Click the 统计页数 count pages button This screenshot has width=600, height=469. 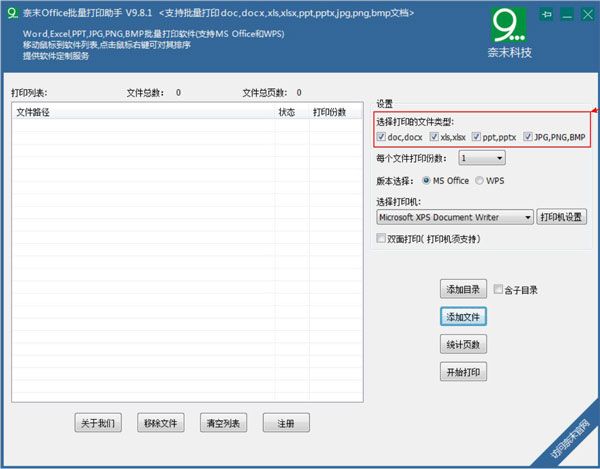pos(463,344)
